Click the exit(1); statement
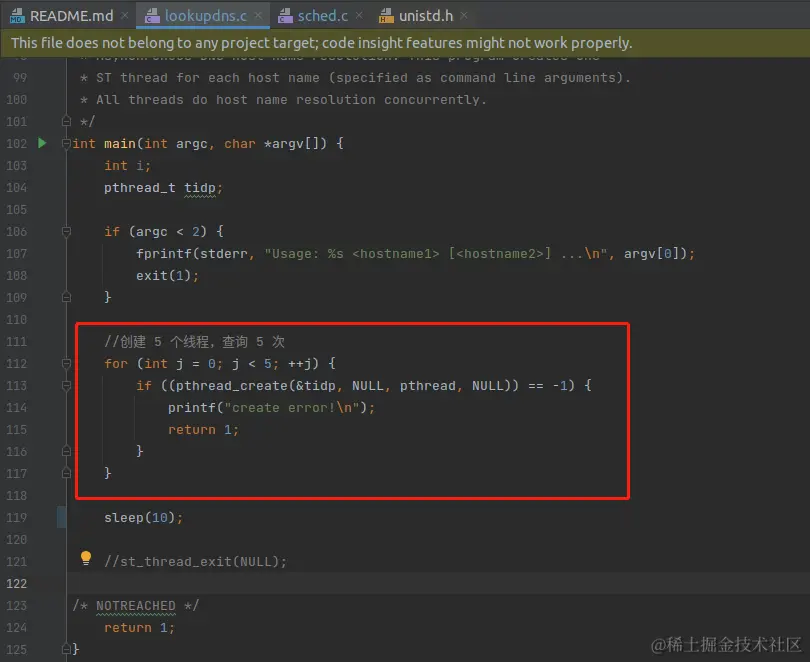 [167, 275]
